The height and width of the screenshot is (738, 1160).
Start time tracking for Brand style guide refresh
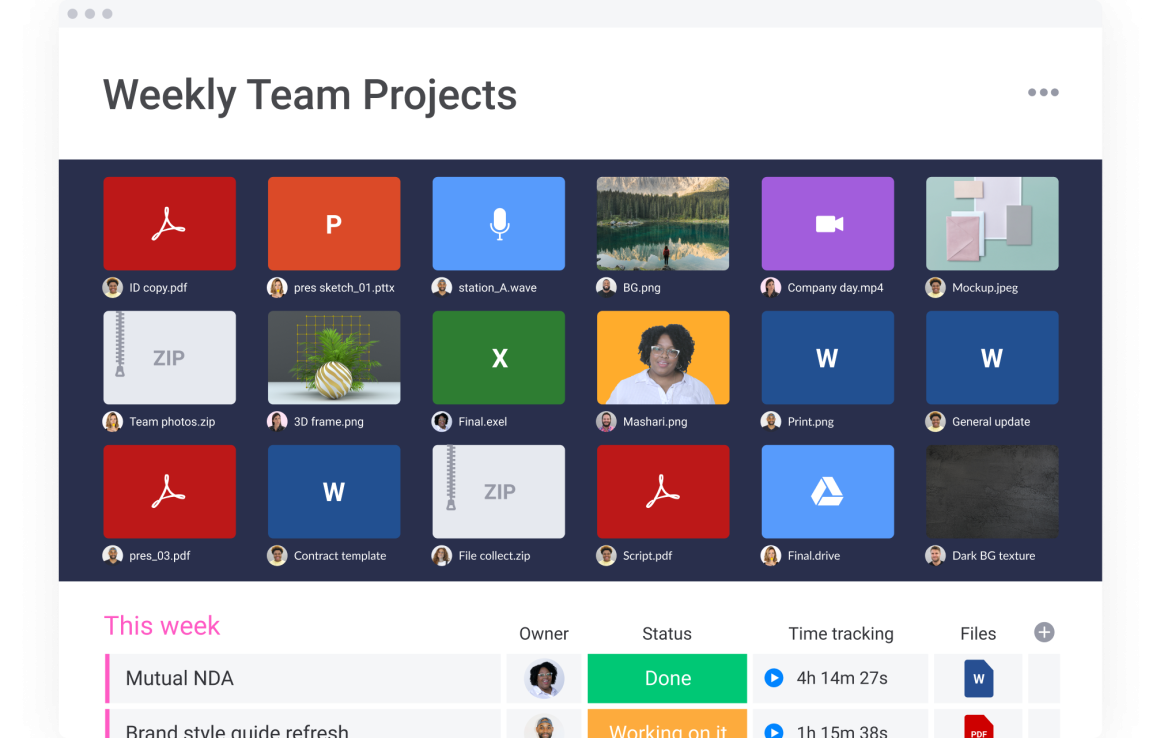(x=774, y=731)
